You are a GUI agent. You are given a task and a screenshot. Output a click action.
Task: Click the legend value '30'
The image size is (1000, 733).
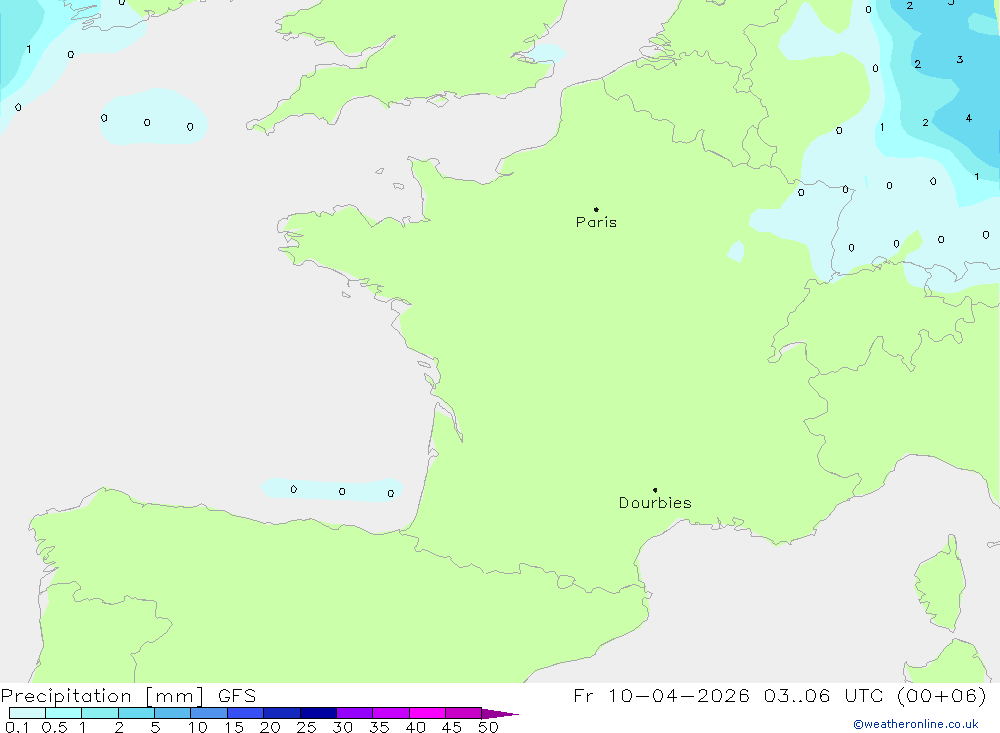click(x=343, y=727)
